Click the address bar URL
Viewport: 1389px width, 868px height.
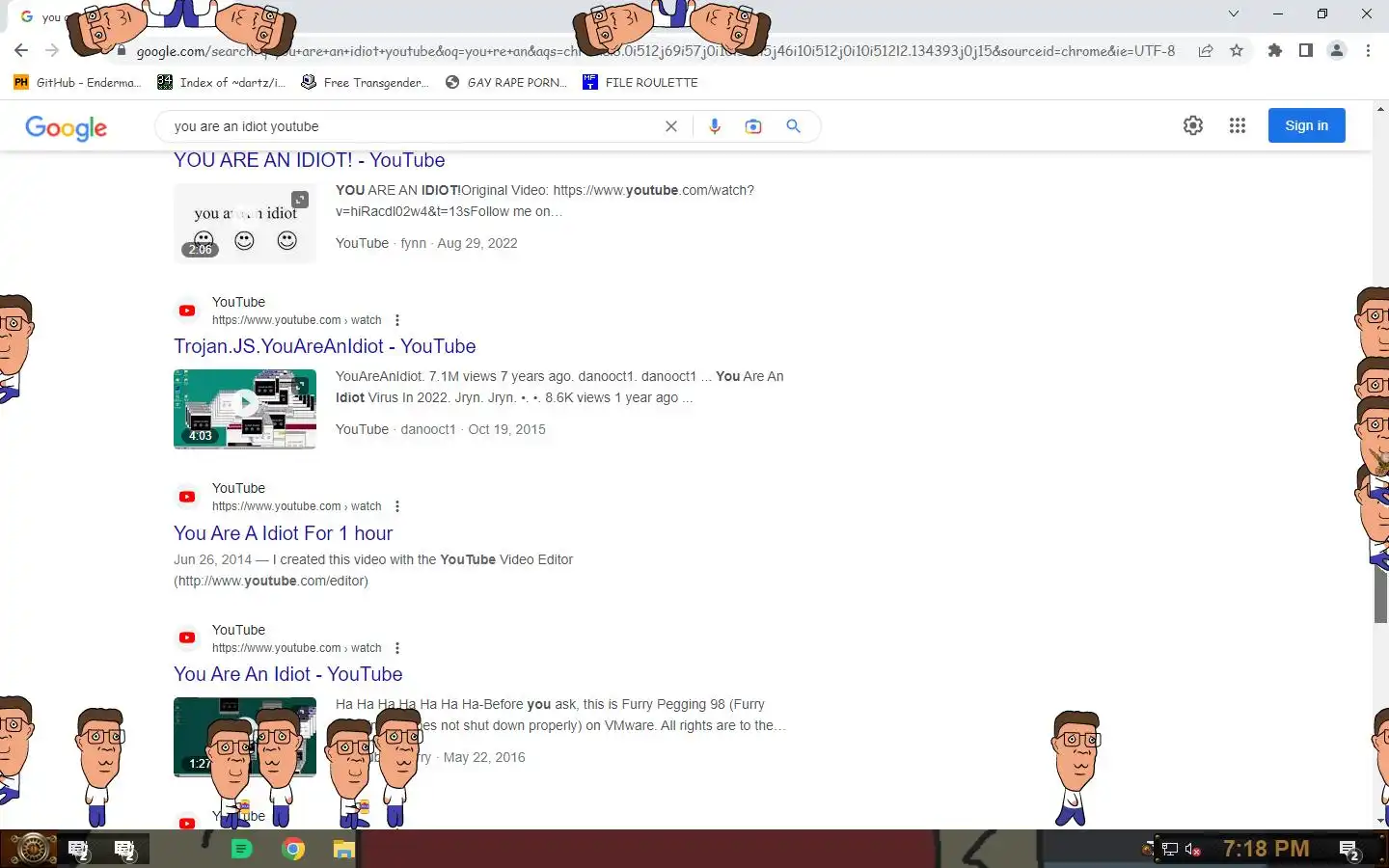656,50
